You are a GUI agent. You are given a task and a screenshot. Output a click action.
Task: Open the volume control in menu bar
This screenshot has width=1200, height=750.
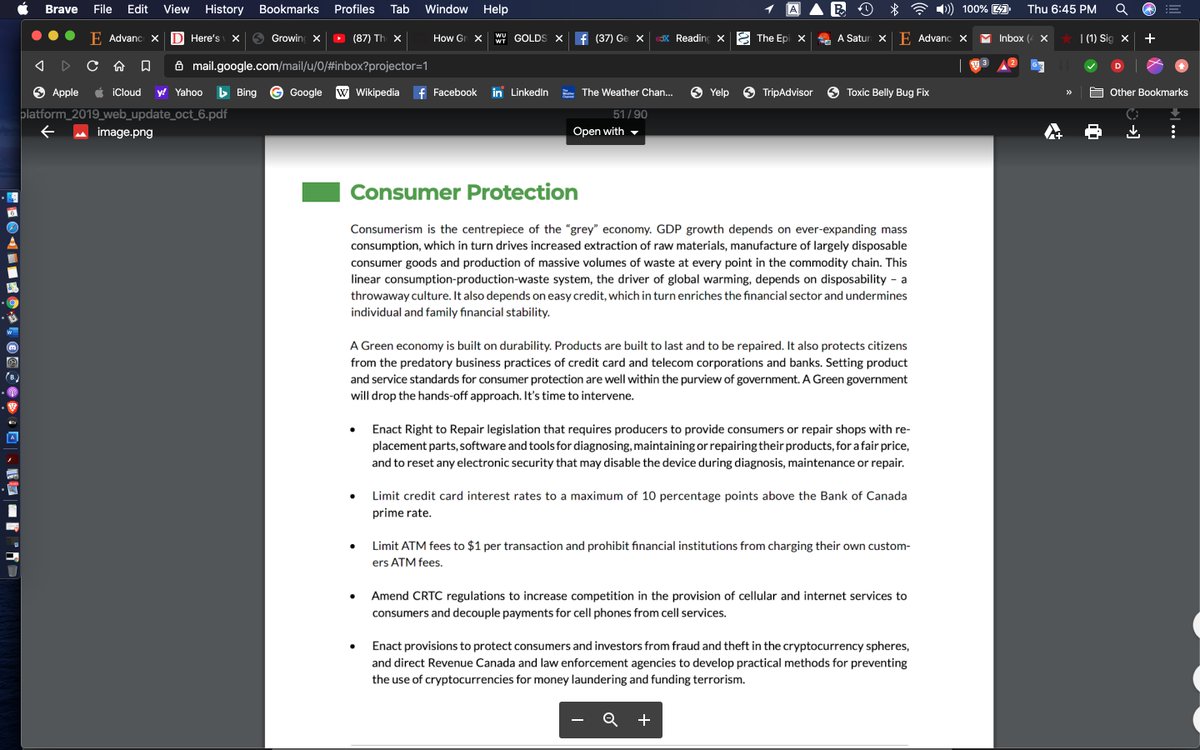(944, 9)
